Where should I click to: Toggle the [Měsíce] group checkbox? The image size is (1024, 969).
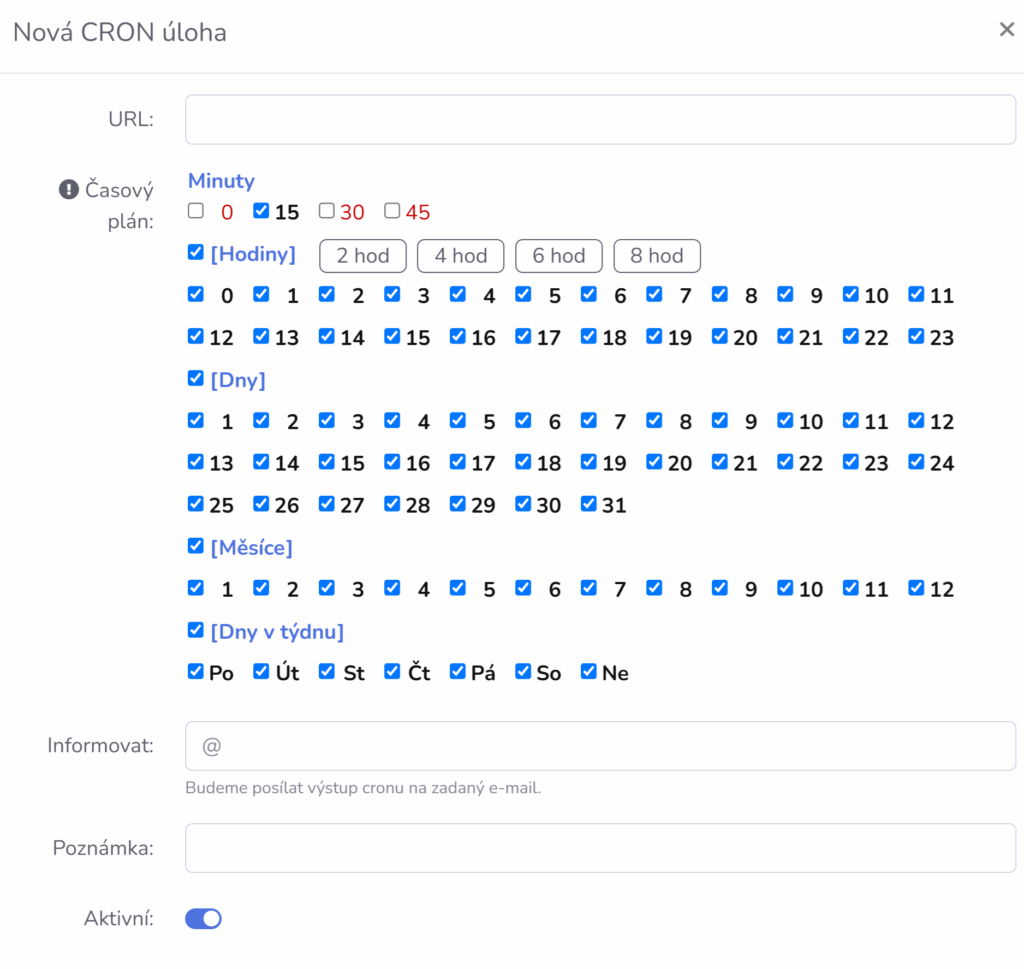(x=196, y=547)
